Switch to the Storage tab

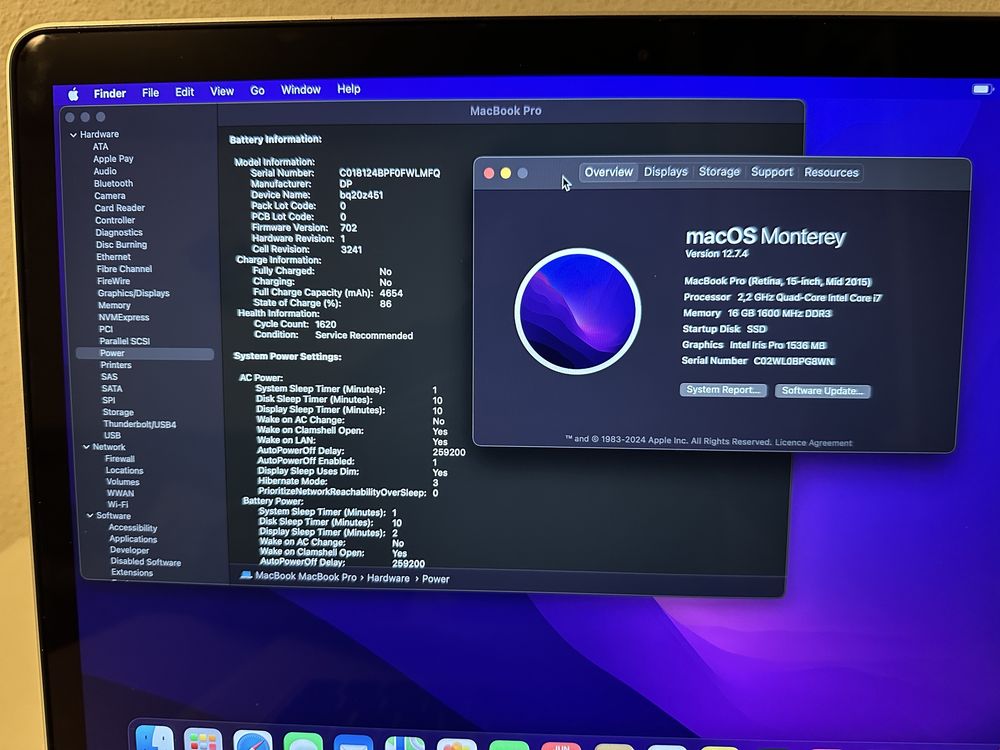719,172
